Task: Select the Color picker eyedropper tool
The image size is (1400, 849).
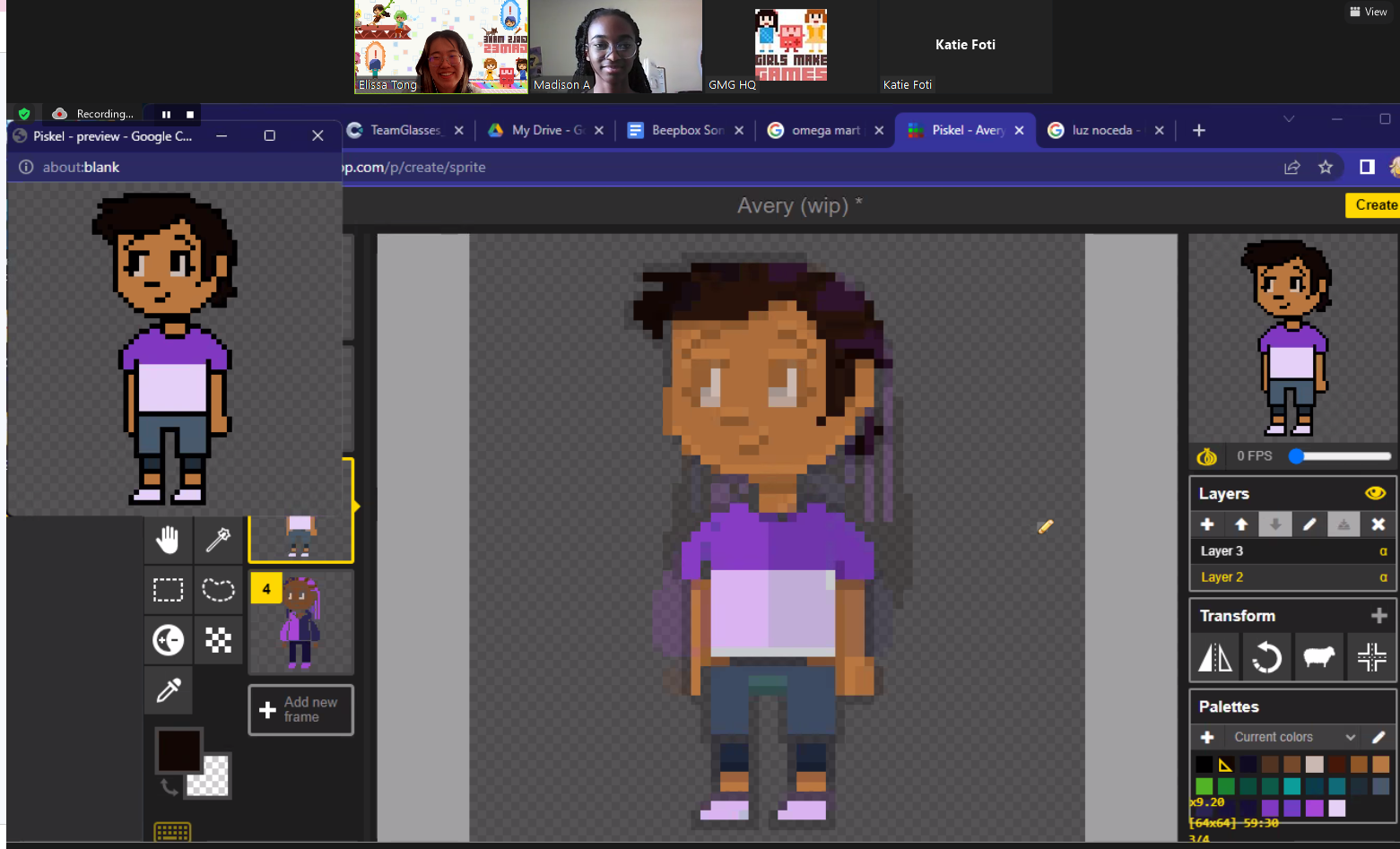Action: click(168, 689)
